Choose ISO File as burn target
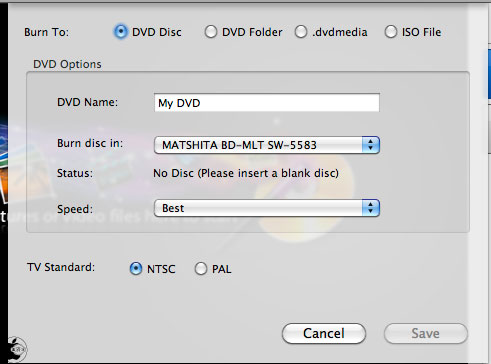The height and width of the screenshot is (364, 491). coord(391,32)
